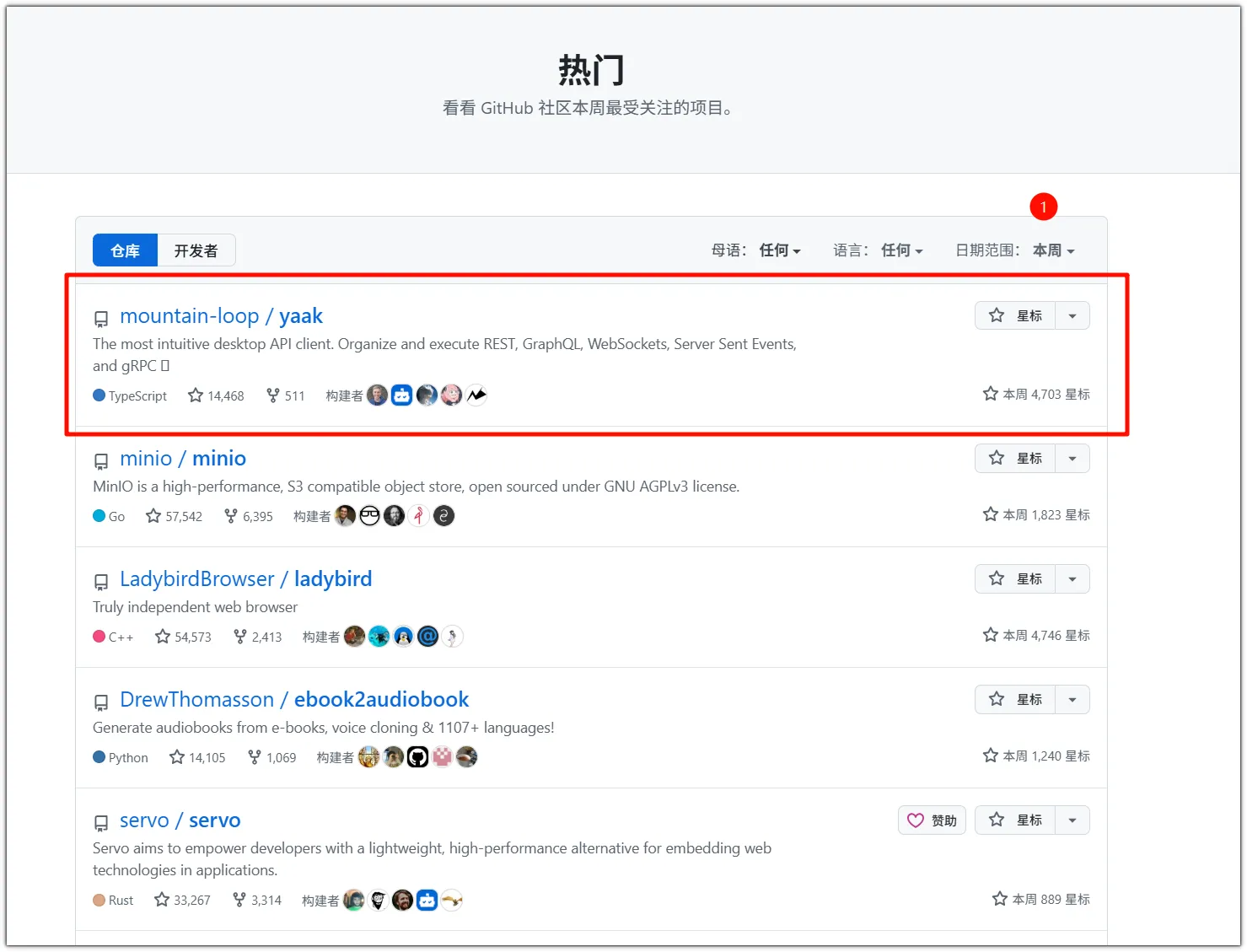1247x952 pixels.
Task: Open the mountain-loop/yaak repository link
Action: click(x=222, y=315)
